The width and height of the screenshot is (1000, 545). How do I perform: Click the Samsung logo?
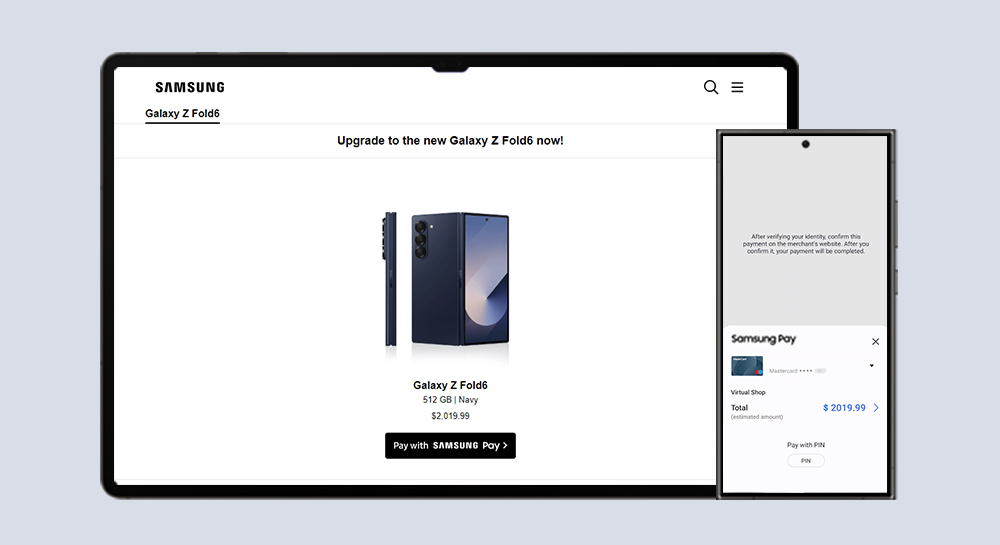(x=190, y=87)
